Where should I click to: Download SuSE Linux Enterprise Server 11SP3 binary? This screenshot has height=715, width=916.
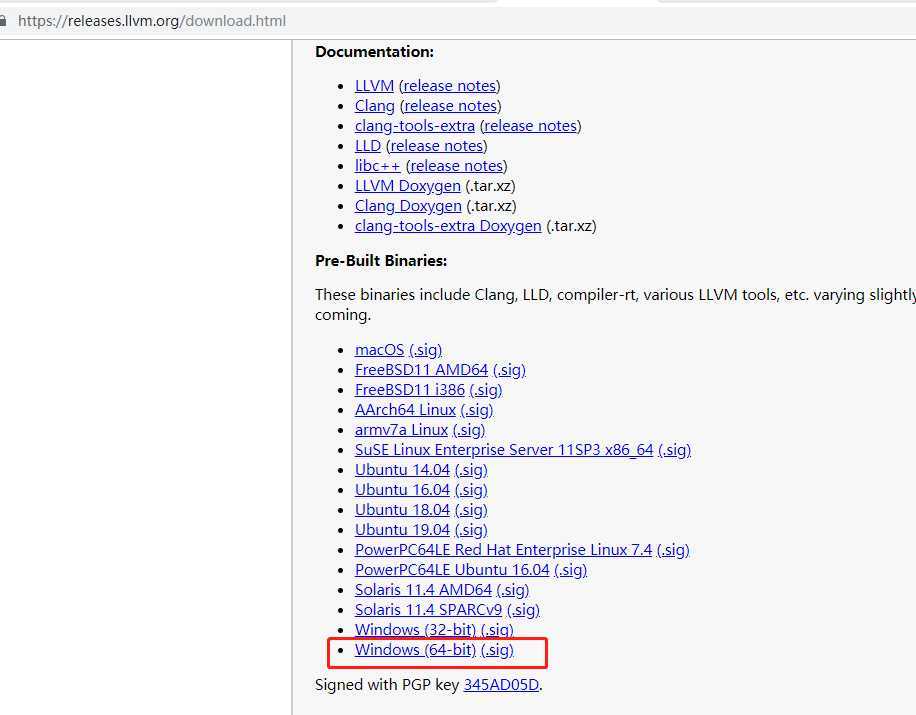[504, 450]
